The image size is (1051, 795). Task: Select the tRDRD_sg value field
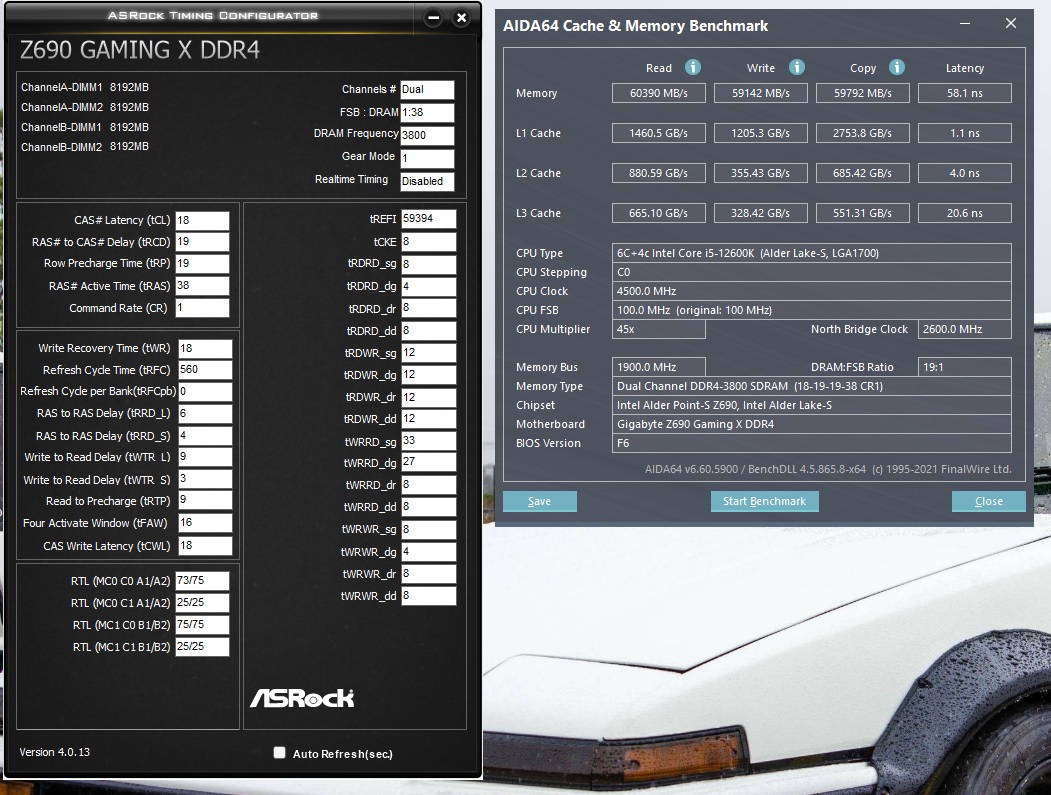click(x=429, y=264)
